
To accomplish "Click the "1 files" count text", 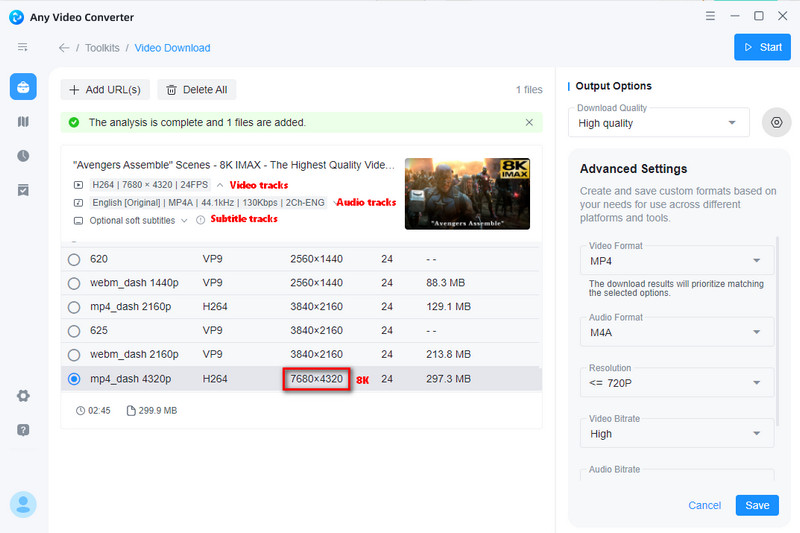I will coord(529,90).
